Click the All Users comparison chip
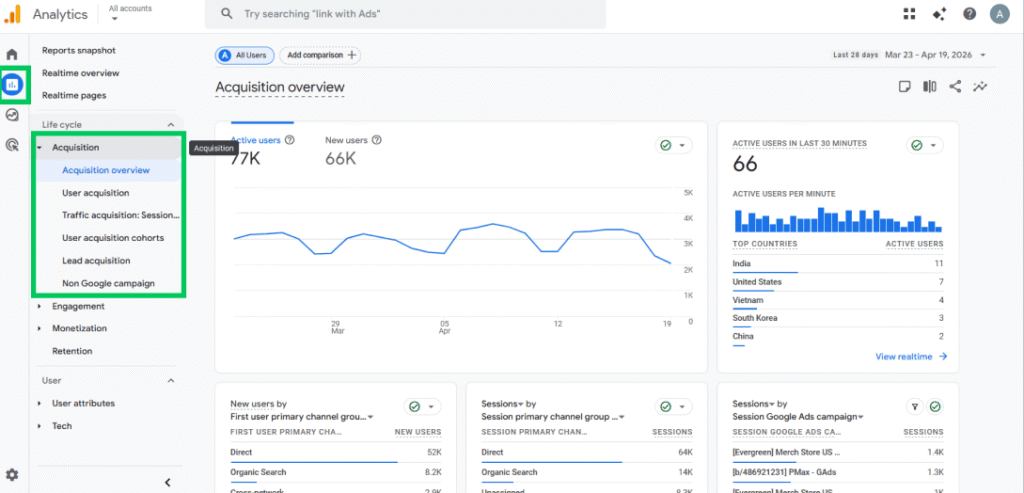The width and height of the screenshot is (1024, 493). point(245,56)
